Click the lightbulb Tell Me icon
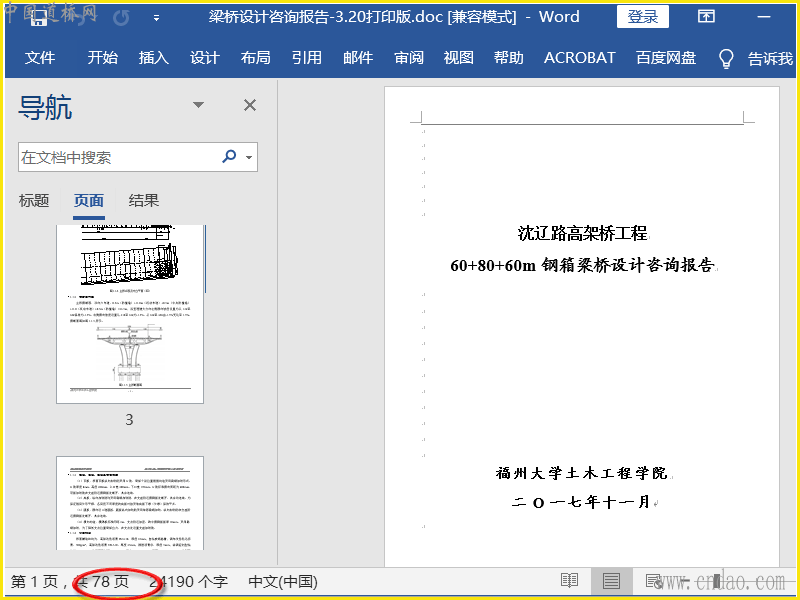The image size is (800, 600). coord(726,59)
